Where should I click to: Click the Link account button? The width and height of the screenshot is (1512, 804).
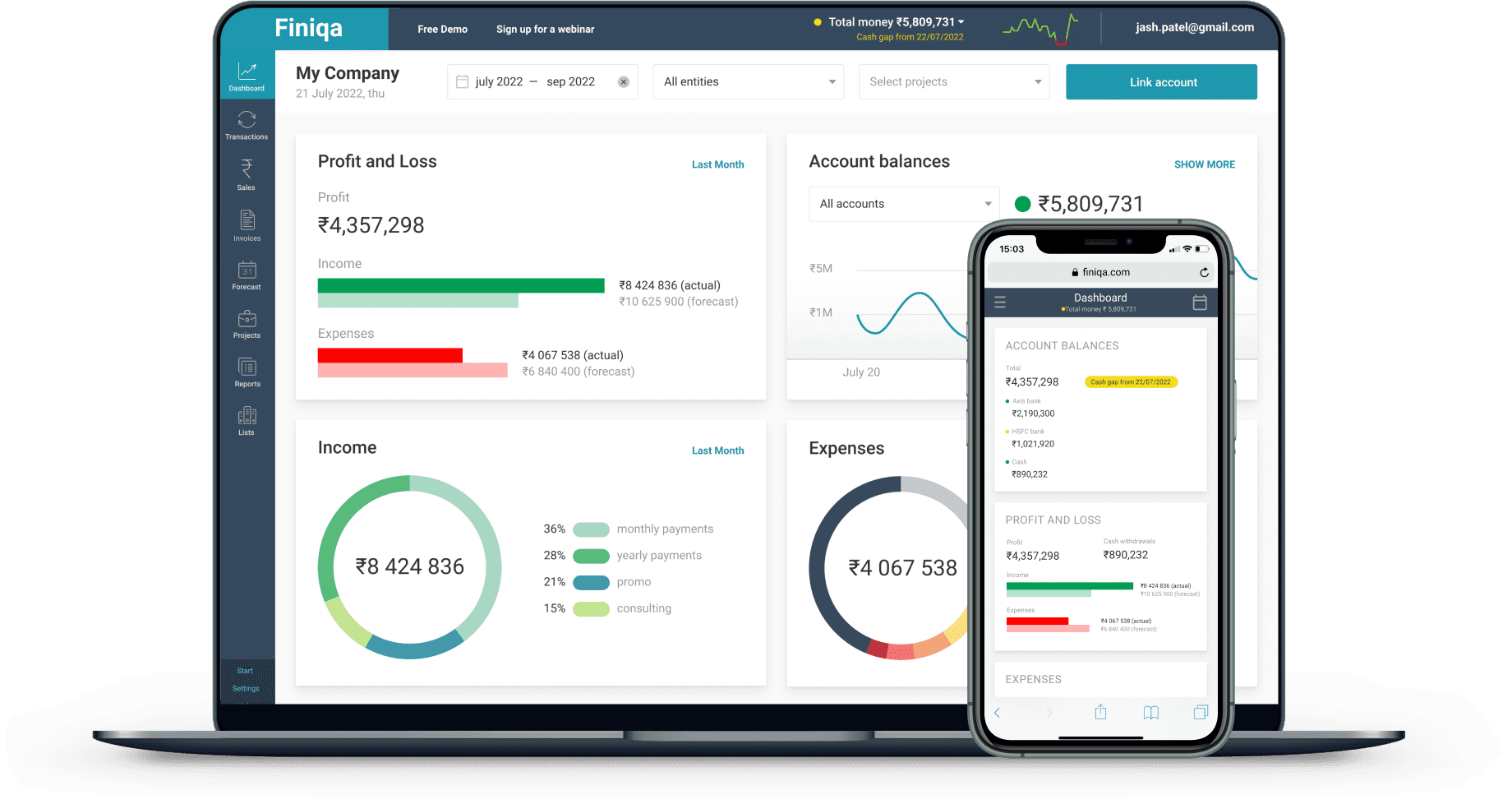[x=1161, y=82]
